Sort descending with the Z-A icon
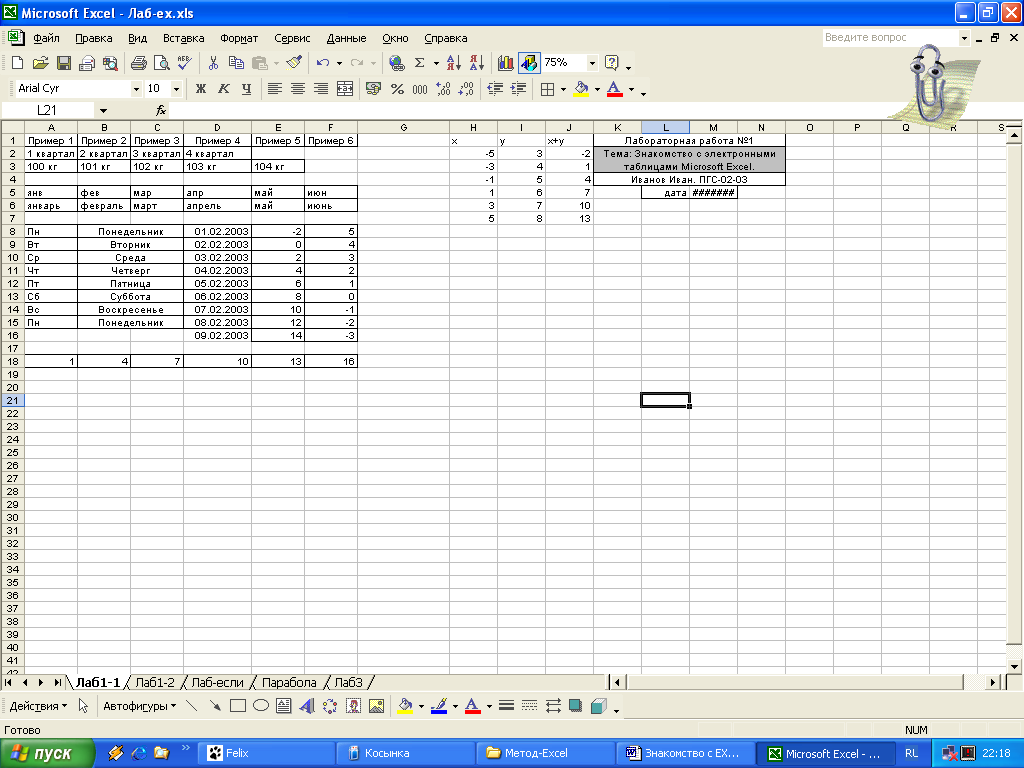This screenshot has height=768, width=1024. pyautogui.click(x=477, y=63)
